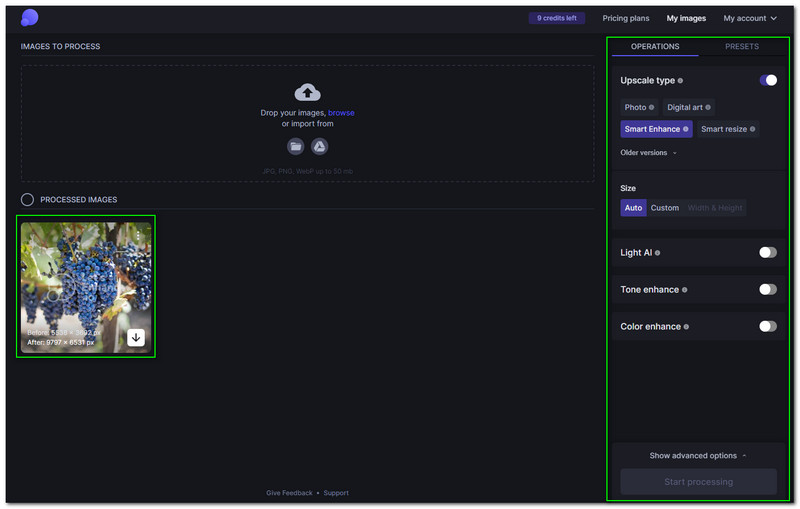This screenshot has width=800, height=509.
Task: Collapse Show advanced options
Action: coord(698,456)
